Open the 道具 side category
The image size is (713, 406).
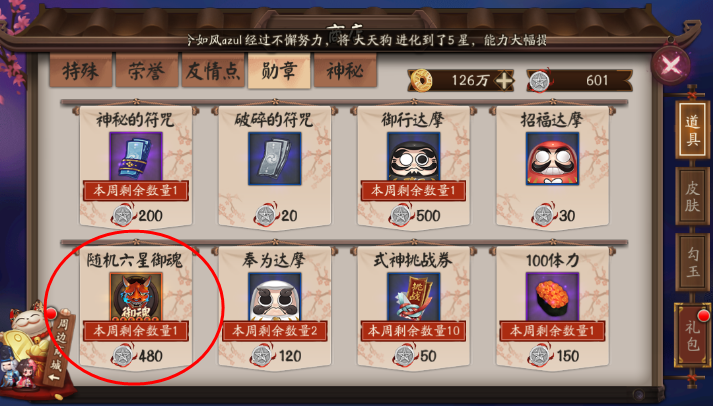[x=692, y=130]
